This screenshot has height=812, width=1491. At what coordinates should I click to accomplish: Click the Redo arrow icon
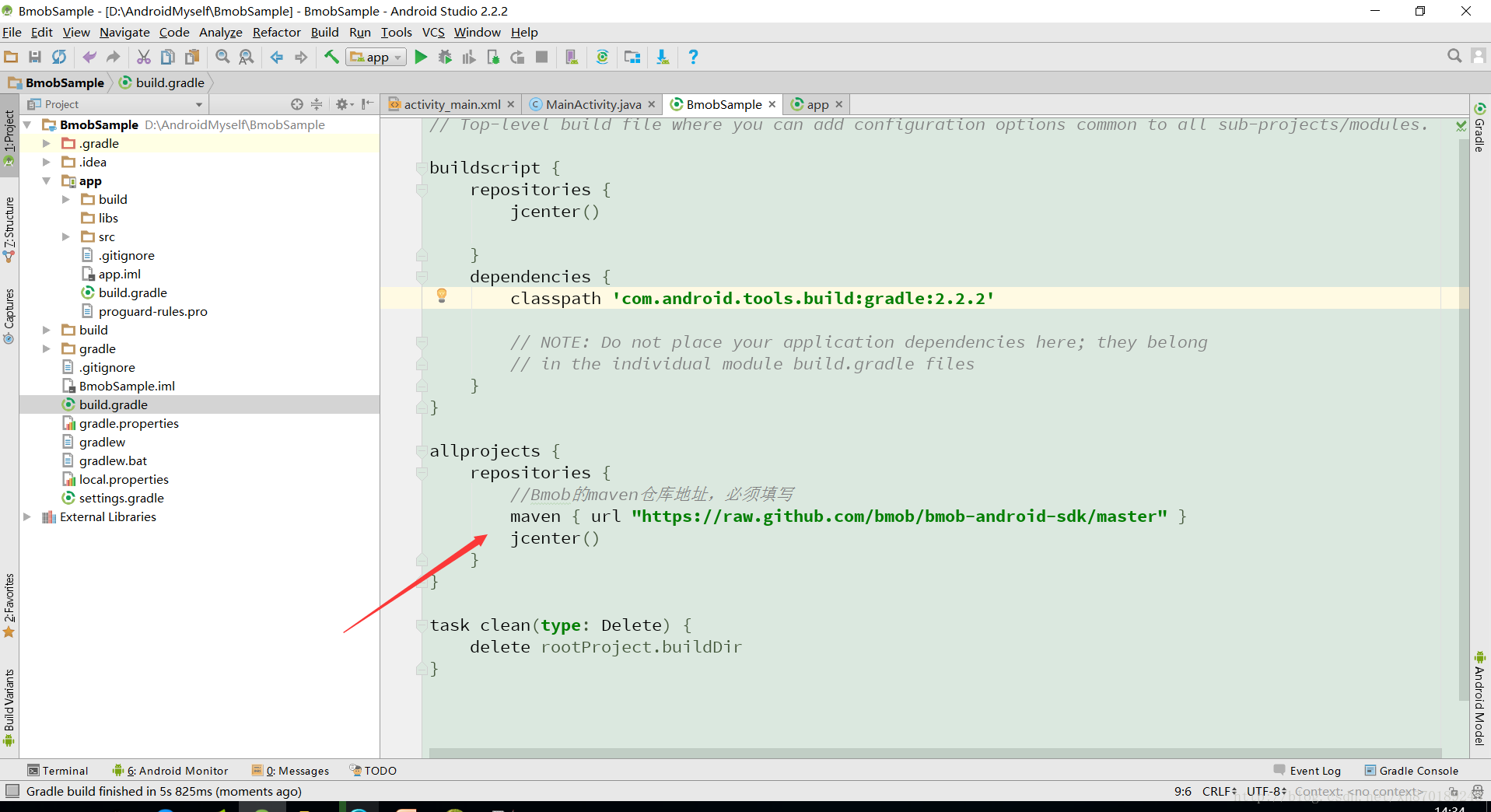[x=114, y=57]
